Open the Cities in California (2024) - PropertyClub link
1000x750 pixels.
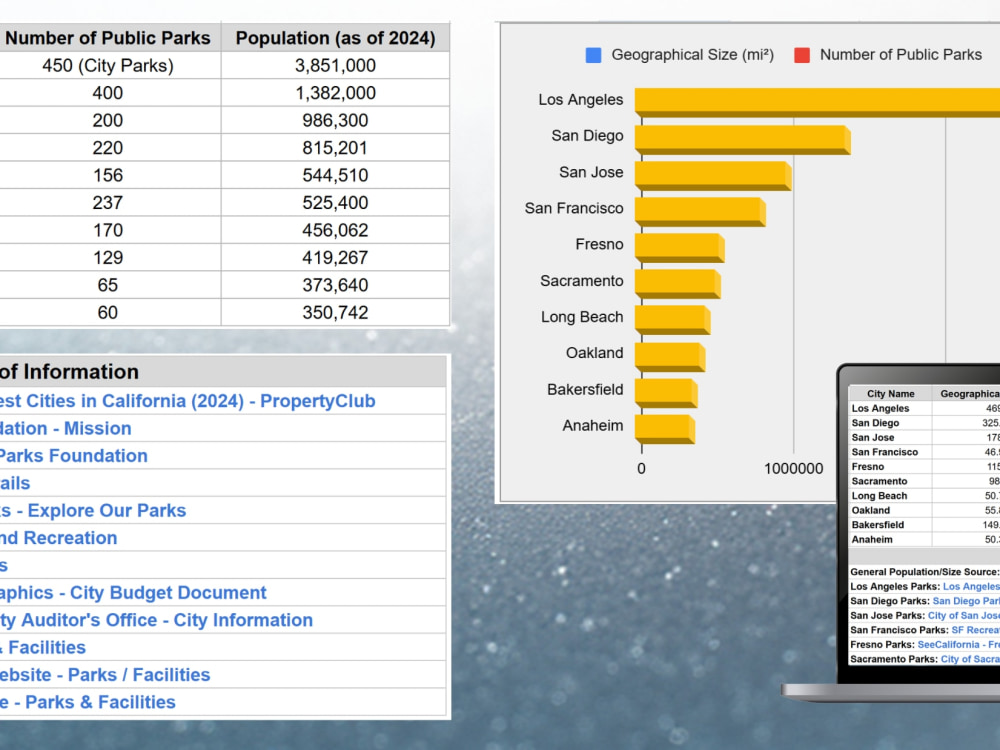(x=188, y=401)
